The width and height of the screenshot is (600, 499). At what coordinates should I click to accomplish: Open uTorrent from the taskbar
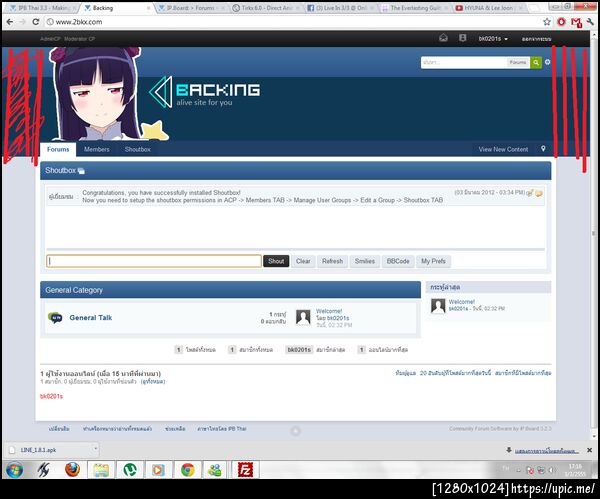point(130,470)
